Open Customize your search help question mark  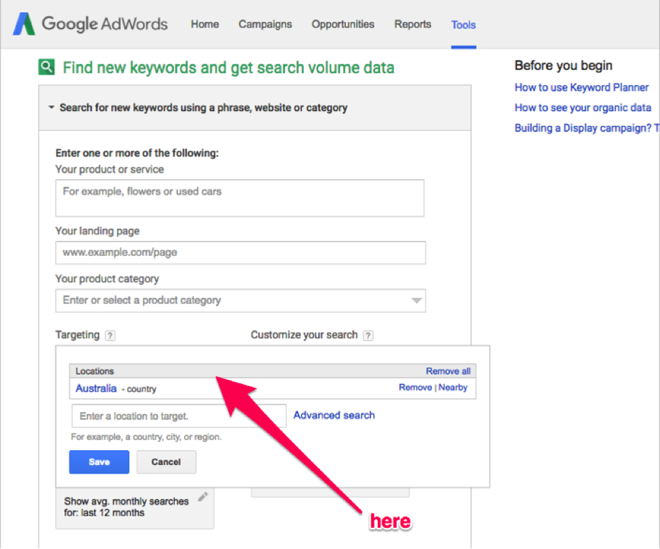pos(368,336)
